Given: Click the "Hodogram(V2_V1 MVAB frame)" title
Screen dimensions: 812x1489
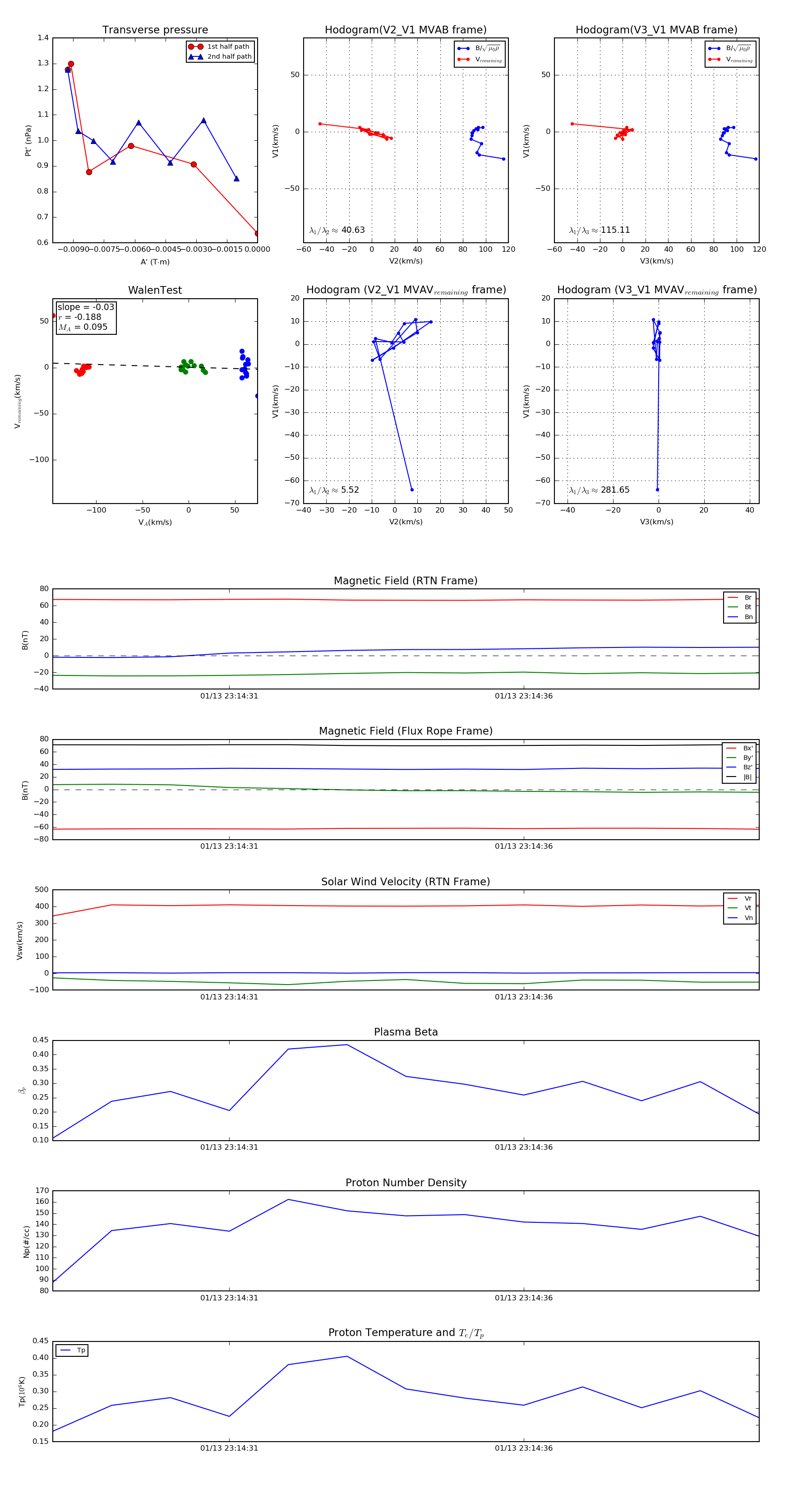Looking at the screenshot, I should tap(406, 30).
